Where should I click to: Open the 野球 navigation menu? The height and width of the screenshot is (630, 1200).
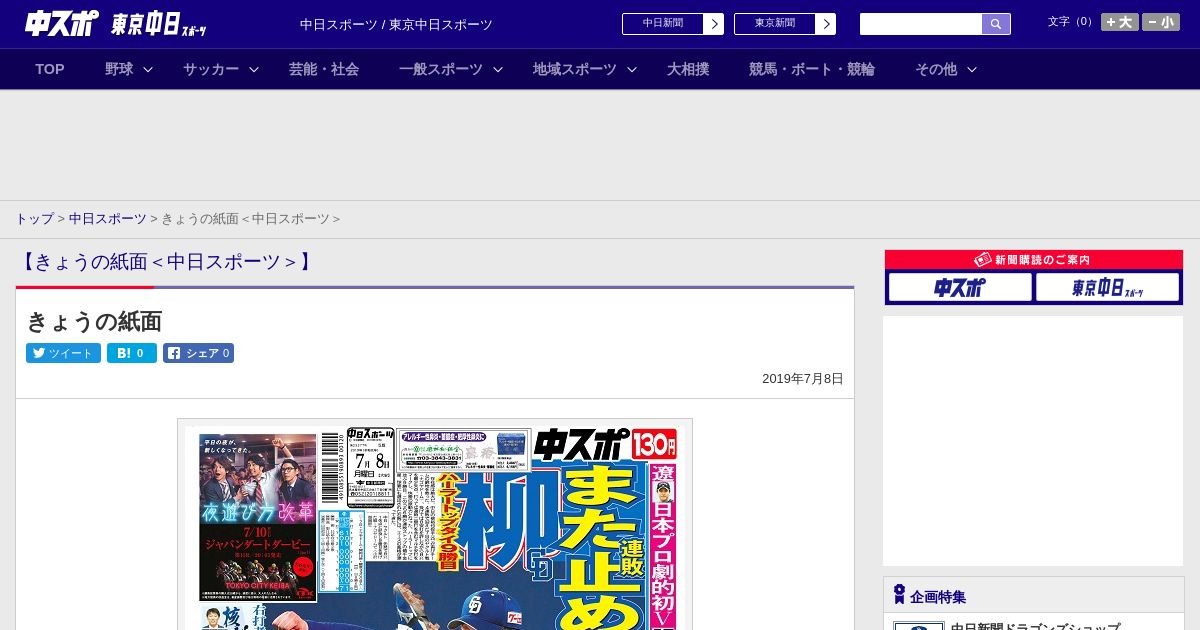(x=119, y=69)
